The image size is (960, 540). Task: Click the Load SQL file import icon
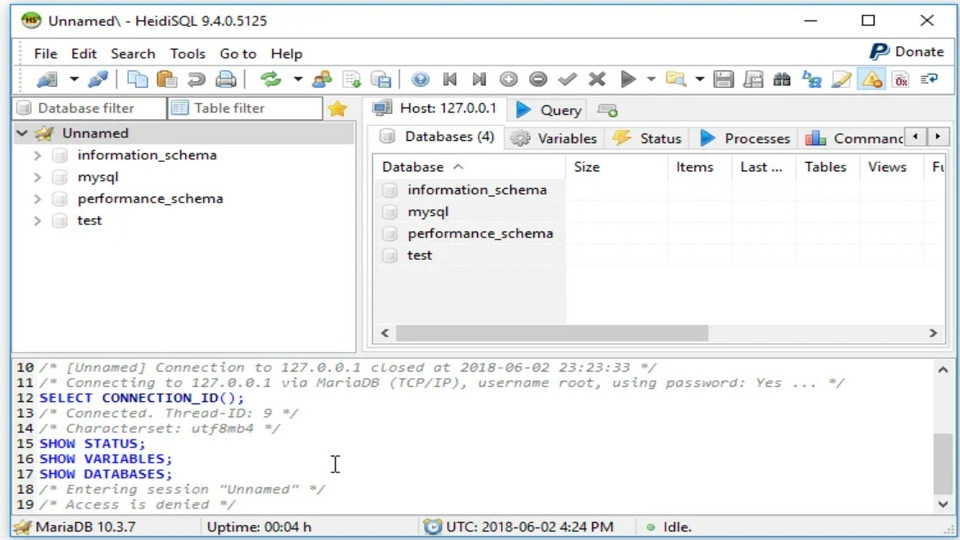(x=352, y=80)
